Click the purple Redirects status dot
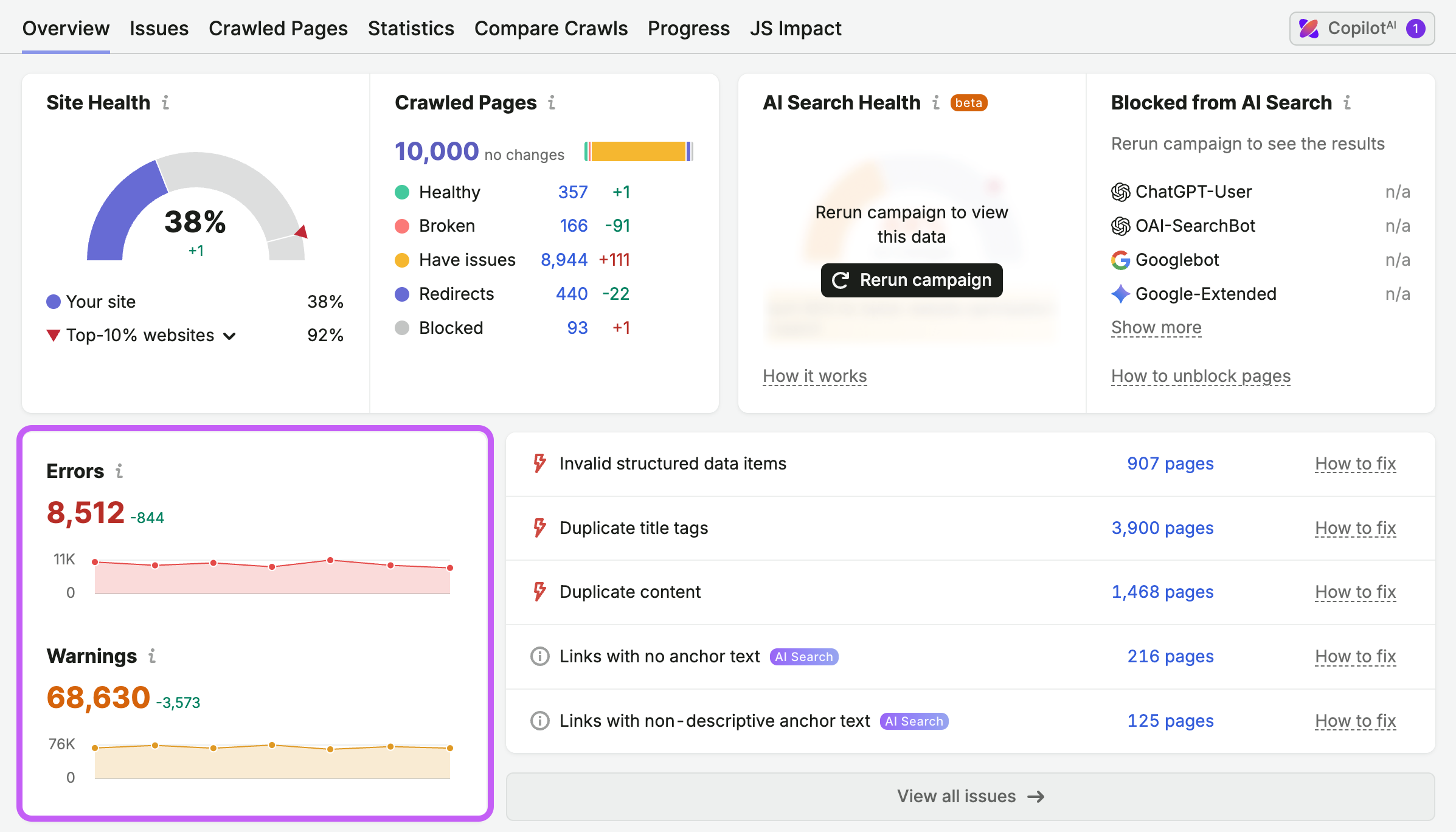 click(402, 294)
